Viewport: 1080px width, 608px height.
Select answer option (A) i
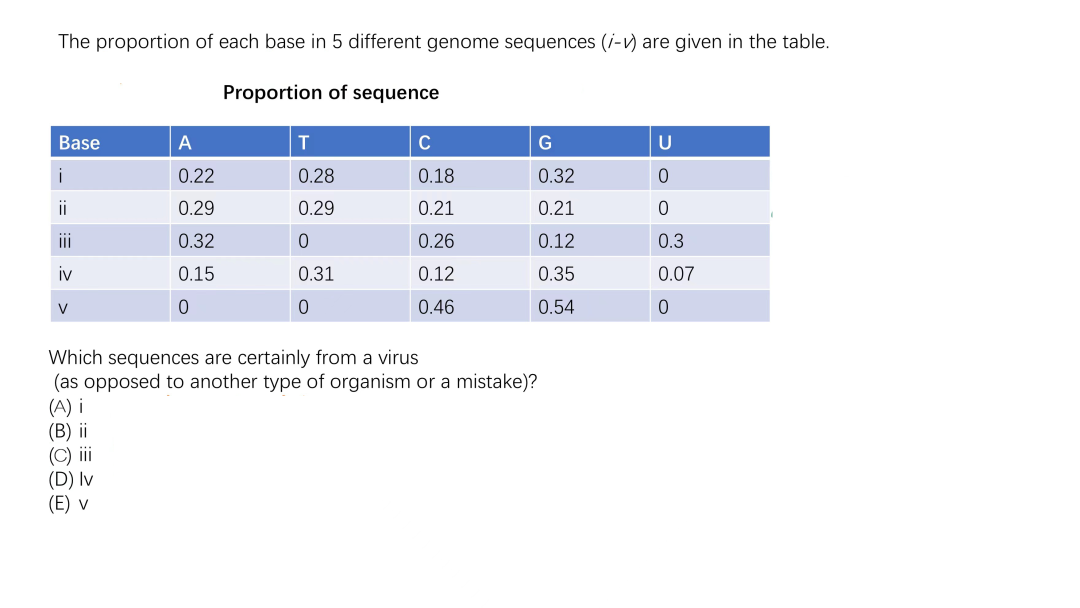(65, 407)
